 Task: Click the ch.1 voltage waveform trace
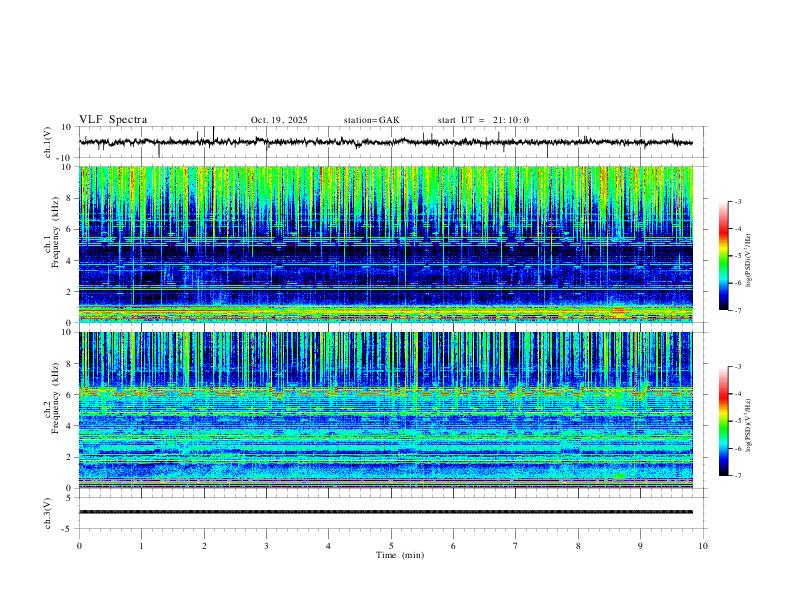pos(386,142)
